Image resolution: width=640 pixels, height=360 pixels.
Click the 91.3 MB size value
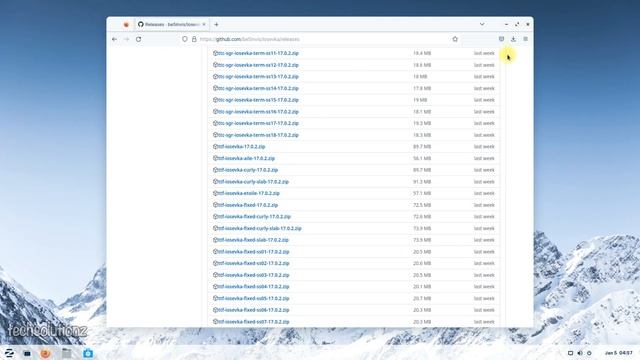click(422, 182)
